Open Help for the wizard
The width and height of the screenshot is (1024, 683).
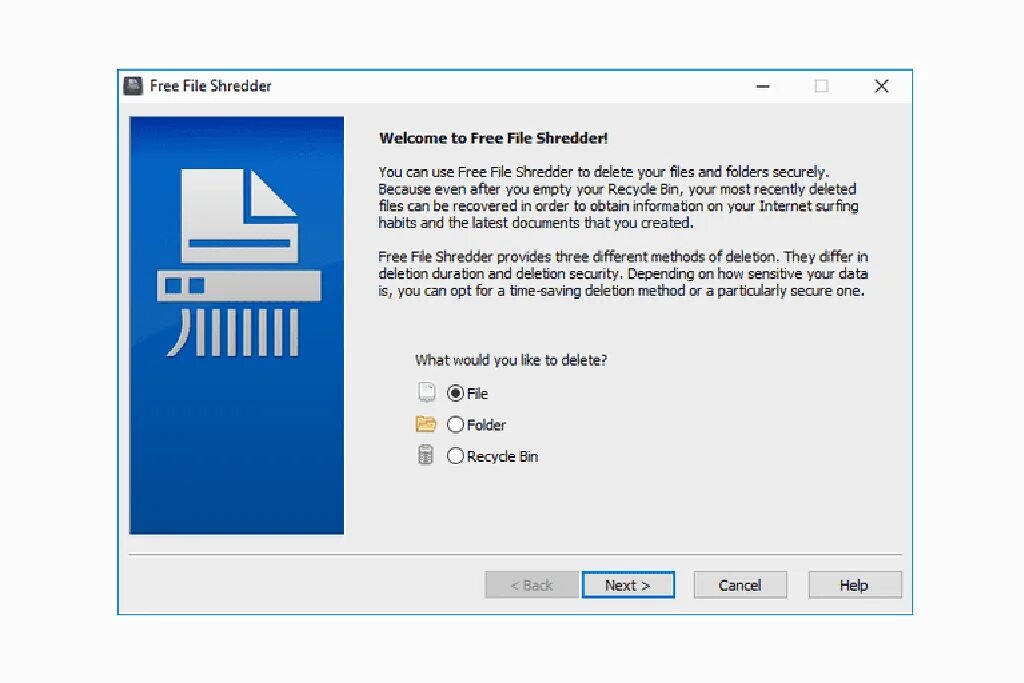tap(855, 585)
